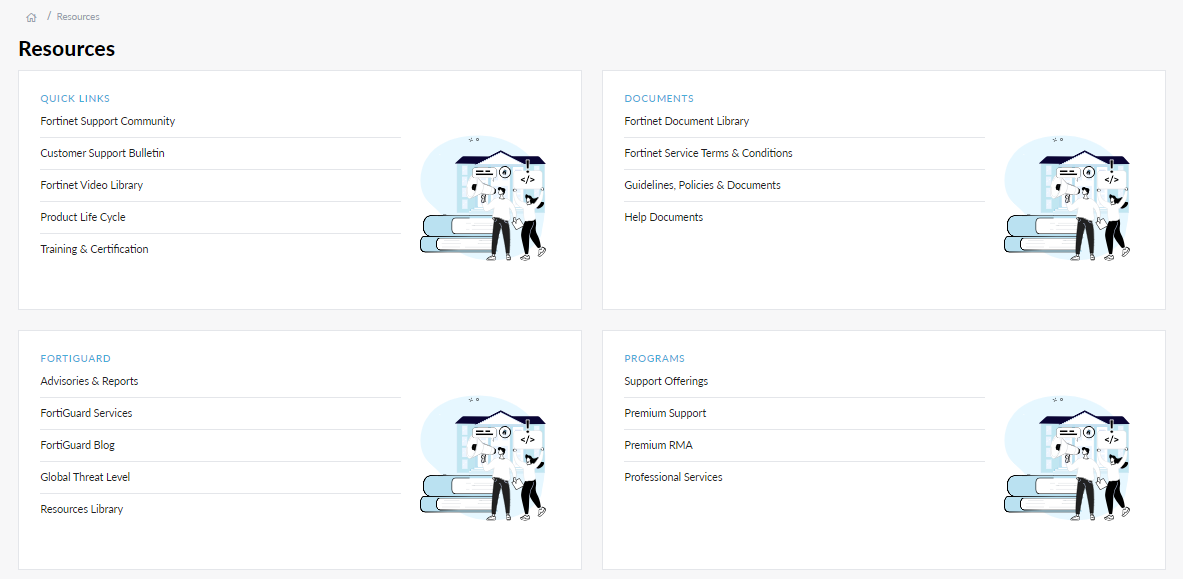This screenshot has height=579, width=1183.
Task: Open Support Offerings page
Action: (666, 381)
